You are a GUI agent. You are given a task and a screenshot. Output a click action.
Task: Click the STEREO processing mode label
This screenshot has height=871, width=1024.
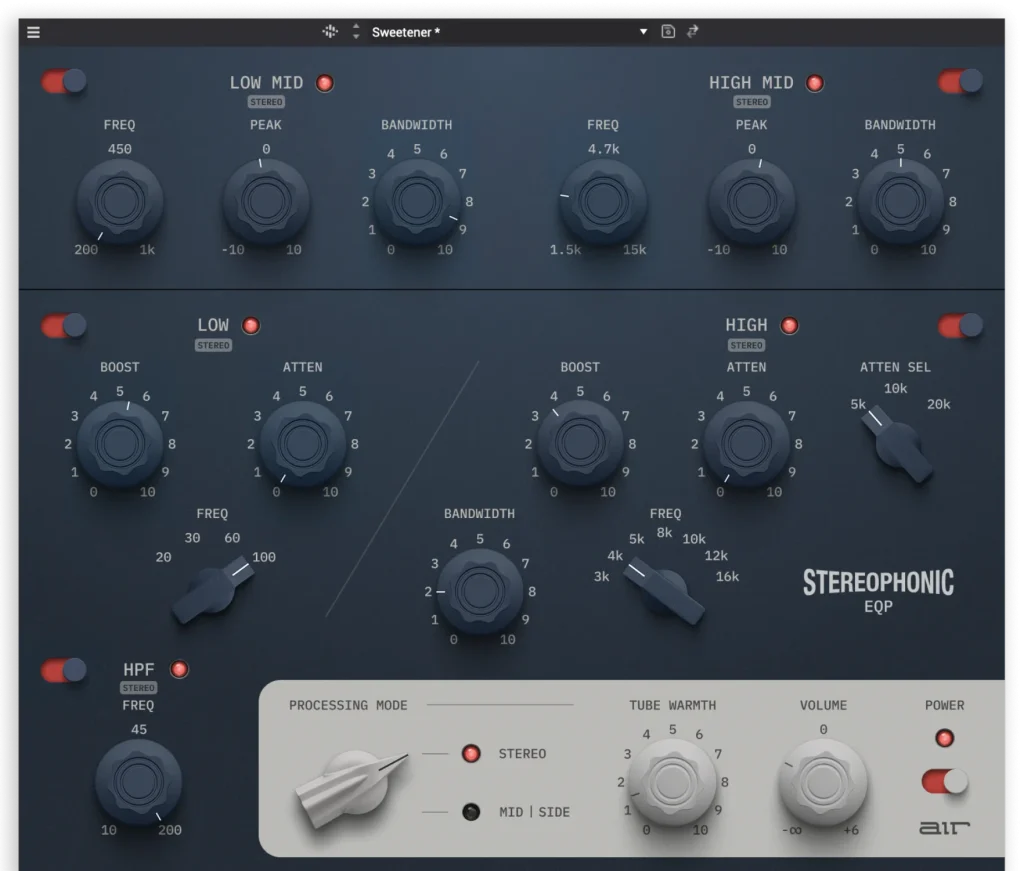click(522, 754)
